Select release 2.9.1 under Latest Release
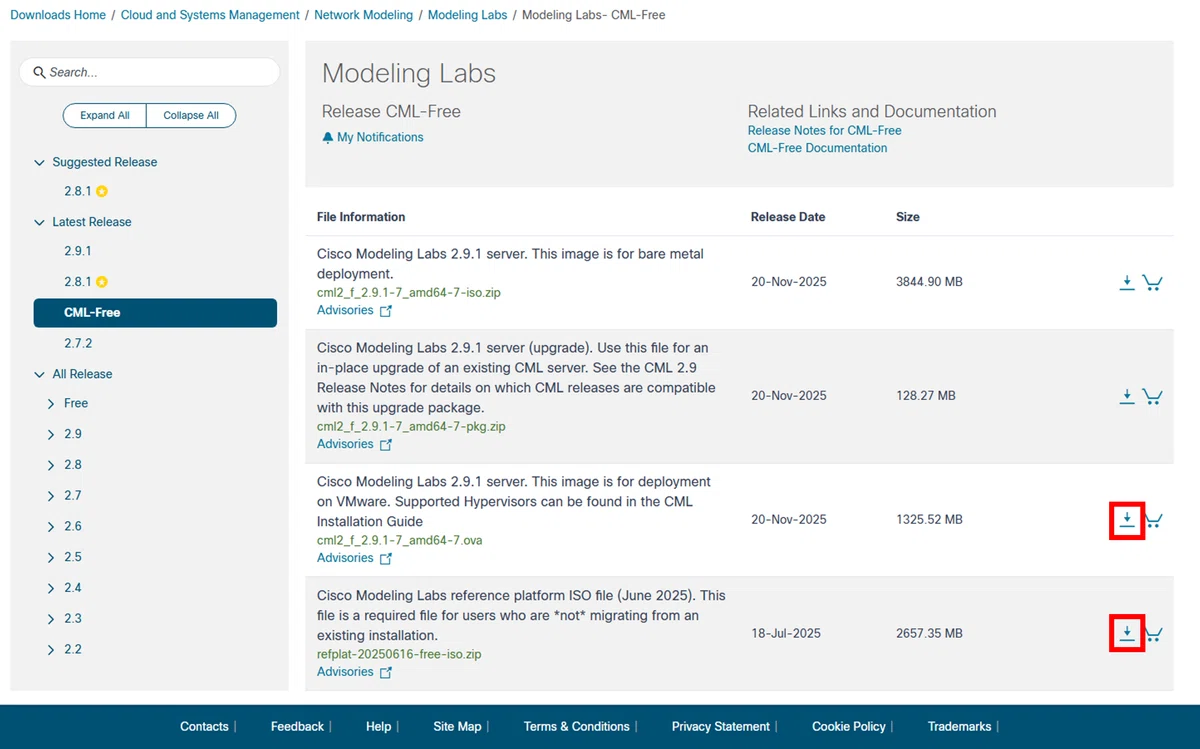Image resolution: width=1200 pixels, height=749 pixels. [x=78, y=251]
